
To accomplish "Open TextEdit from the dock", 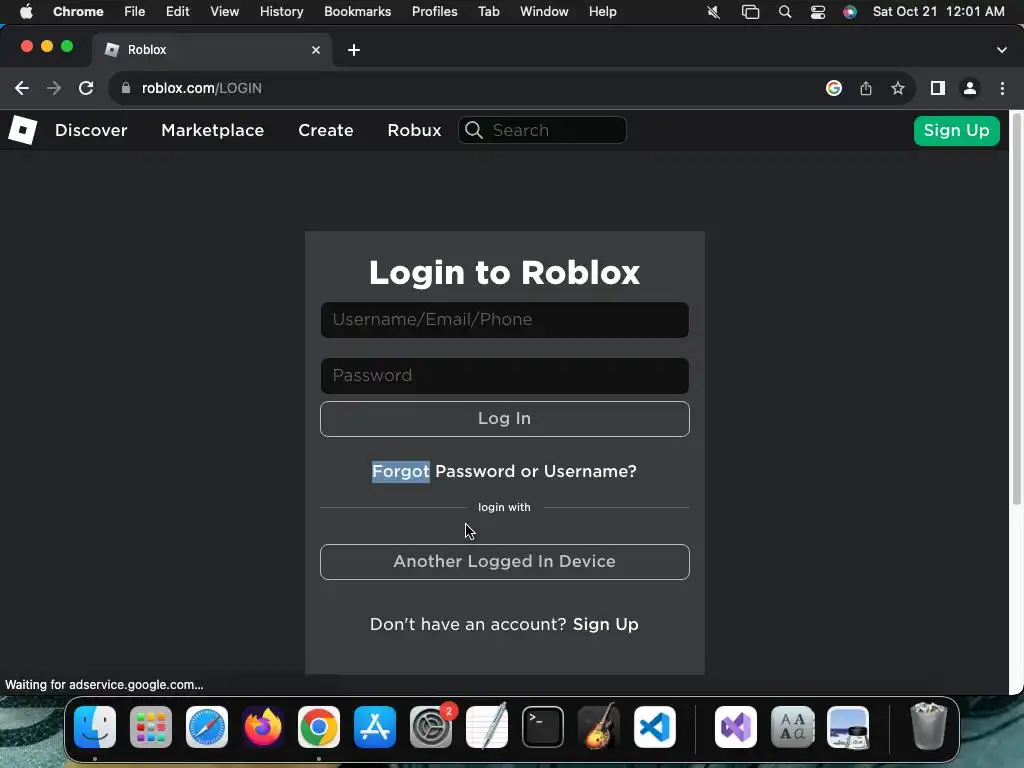I will tap(487, 727).
